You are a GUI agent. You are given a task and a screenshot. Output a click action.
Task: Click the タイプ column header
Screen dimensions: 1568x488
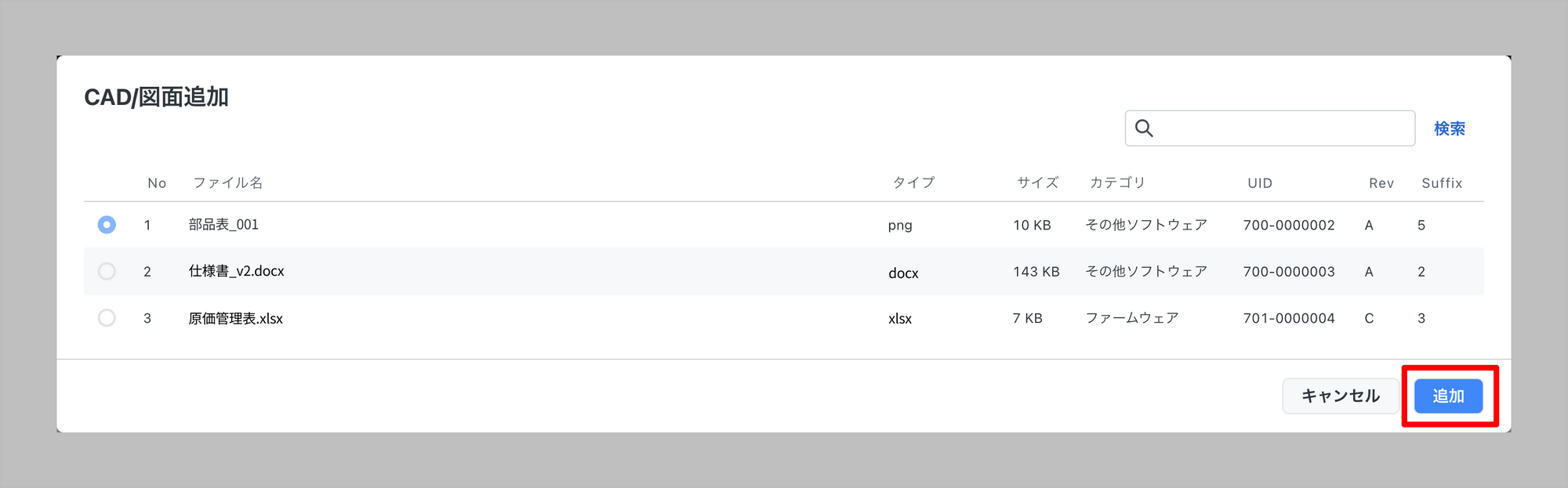point(913,183)
